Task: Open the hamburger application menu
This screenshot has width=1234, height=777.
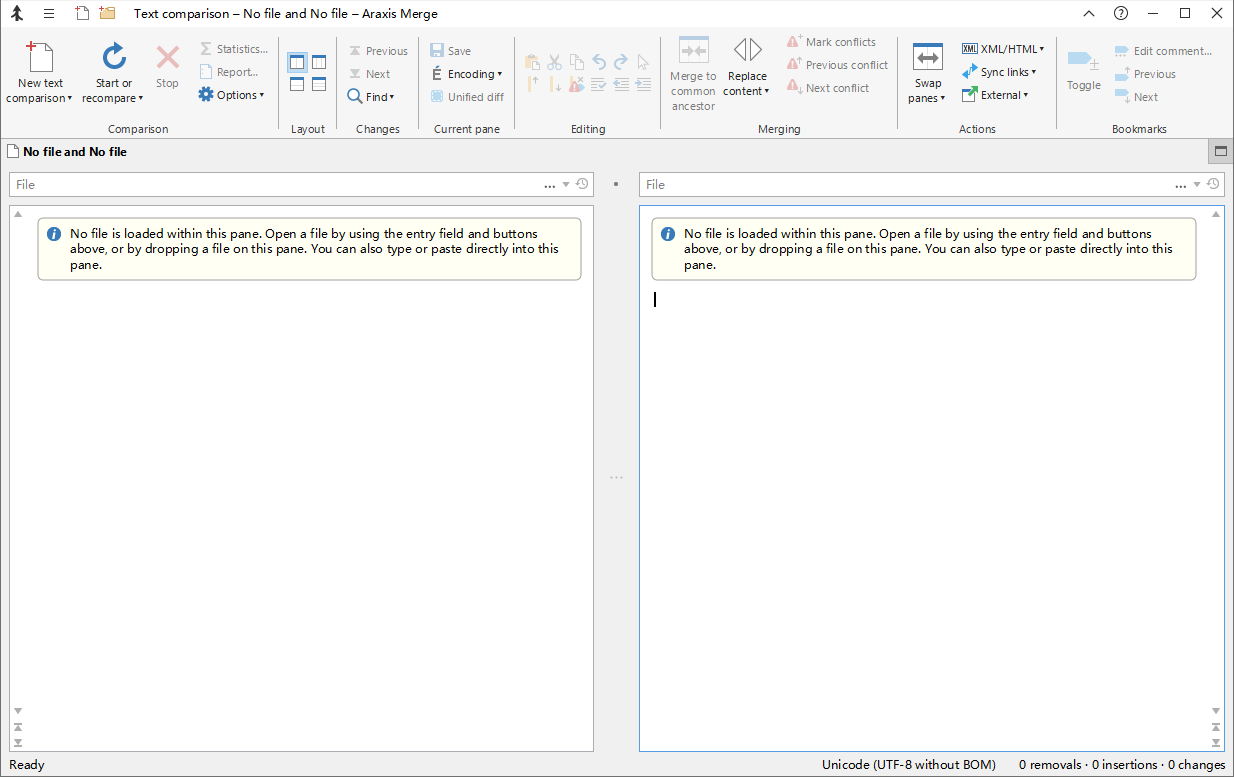Action: click(49, 14)
